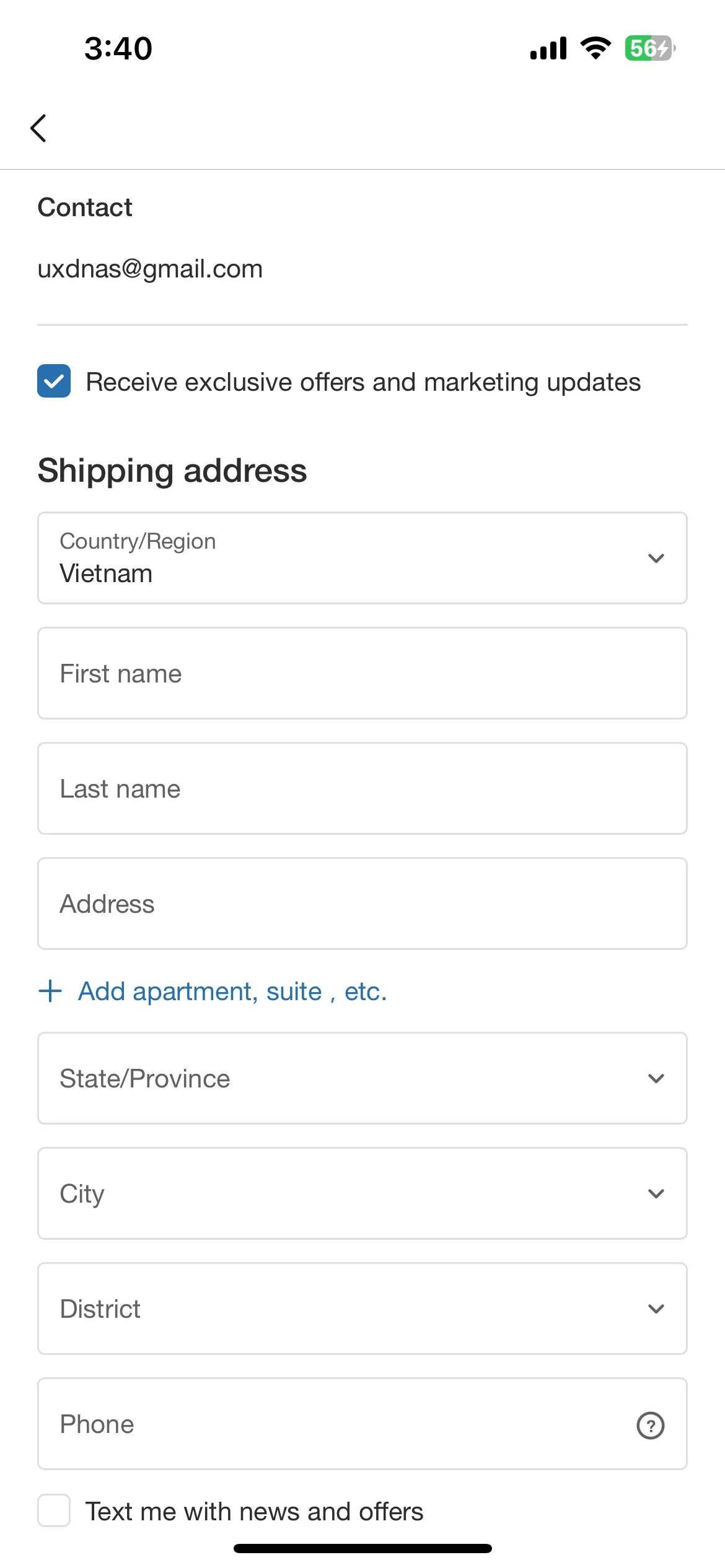Tap the battery indicator in status bar

(650, 48)
